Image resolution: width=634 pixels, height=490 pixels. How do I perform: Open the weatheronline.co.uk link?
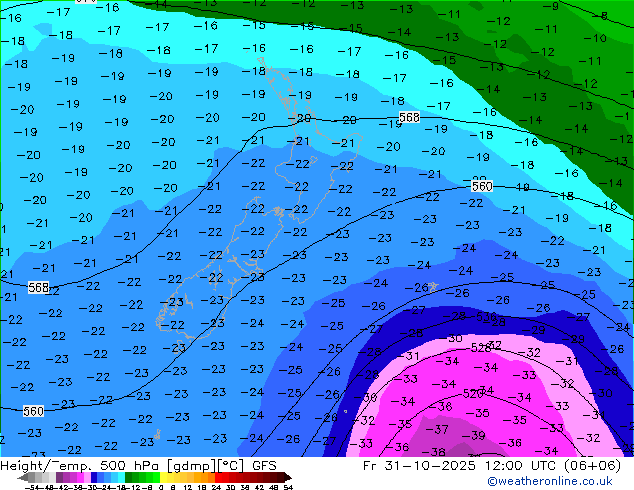point(550,481)
